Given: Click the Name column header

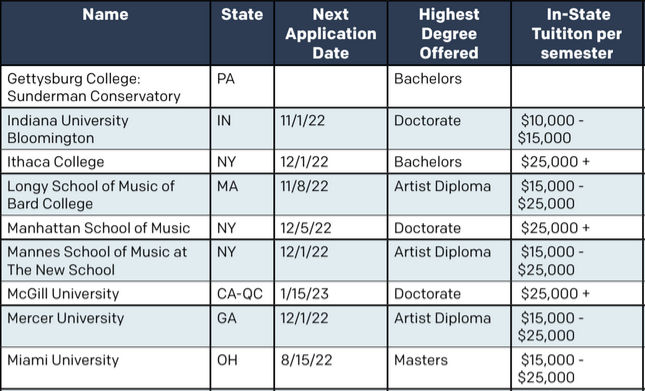Looking at the screenshot, I should (x=105, y=33).
